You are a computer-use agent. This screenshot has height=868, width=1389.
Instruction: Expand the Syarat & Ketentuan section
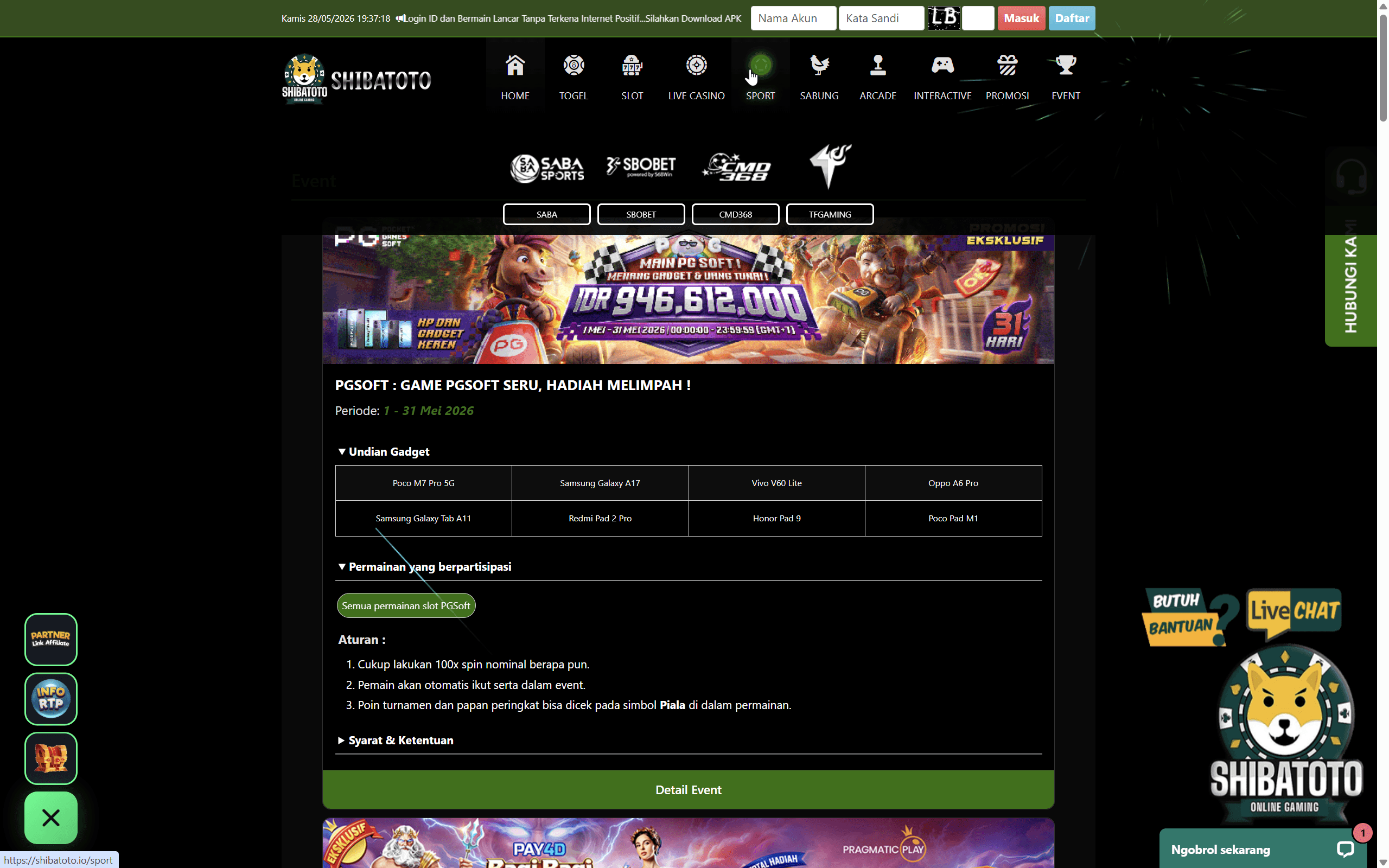coord(396,740)
